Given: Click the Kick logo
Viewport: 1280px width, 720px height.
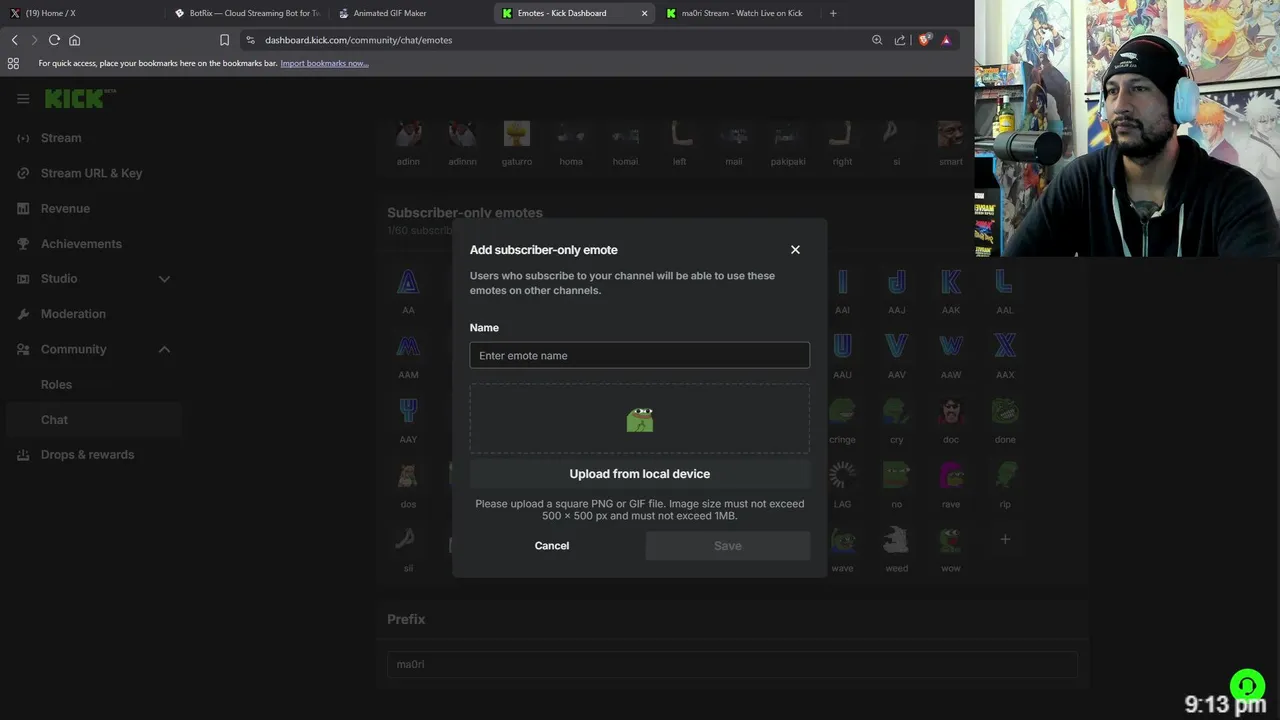Looking at the screenshot, I should tap(79, 98).
